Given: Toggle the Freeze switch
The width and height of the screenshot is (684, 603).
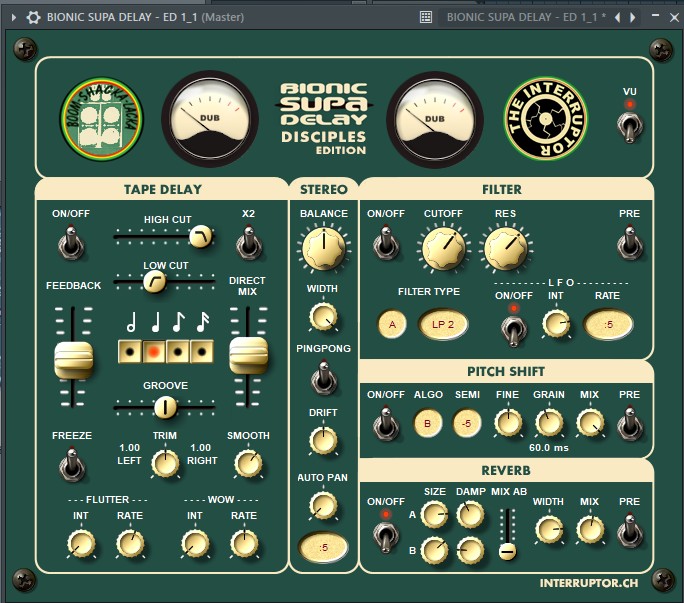Looking at the screenshot, I should 72,465.
